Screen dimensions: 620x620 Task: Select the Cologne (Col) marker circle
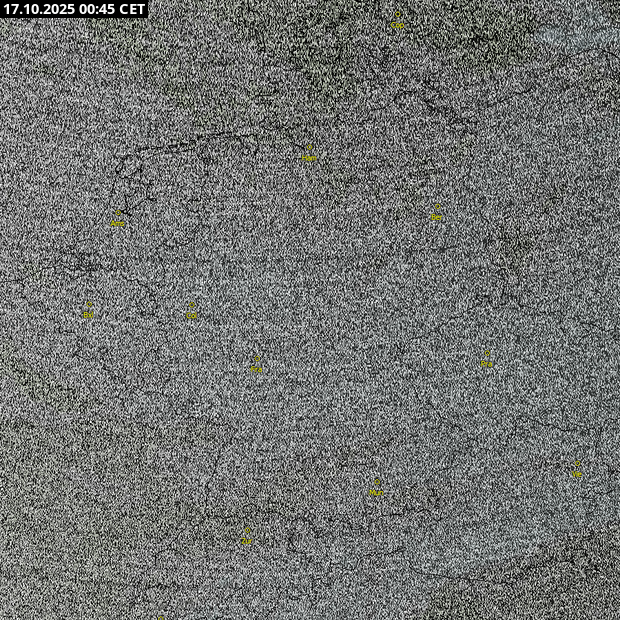(x=193, y=305)
